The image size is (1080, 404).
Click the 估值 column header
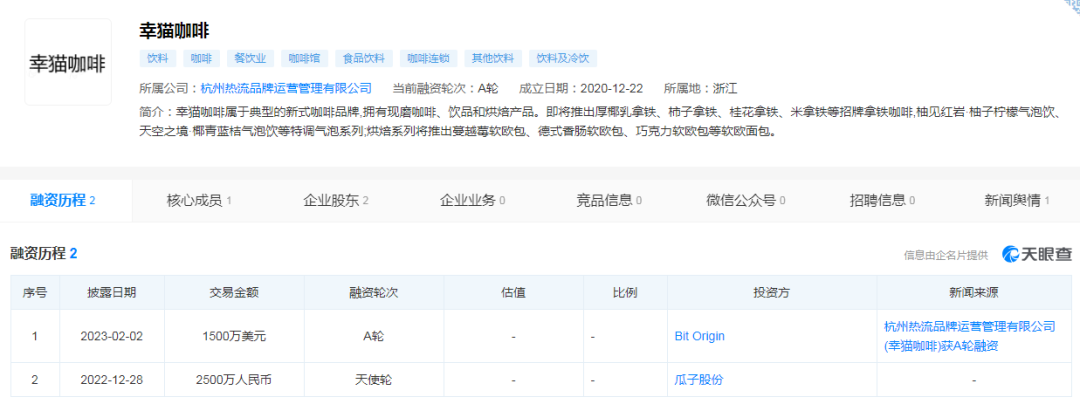coord(513,293)
